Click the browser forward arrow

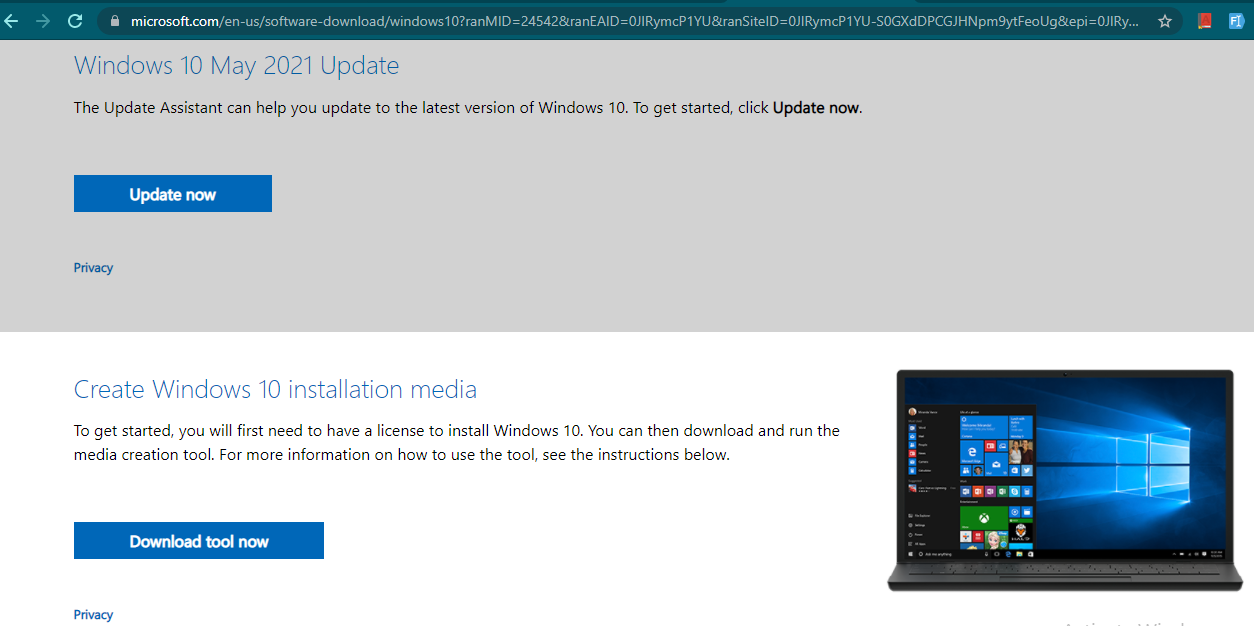[x=42, y=20]
